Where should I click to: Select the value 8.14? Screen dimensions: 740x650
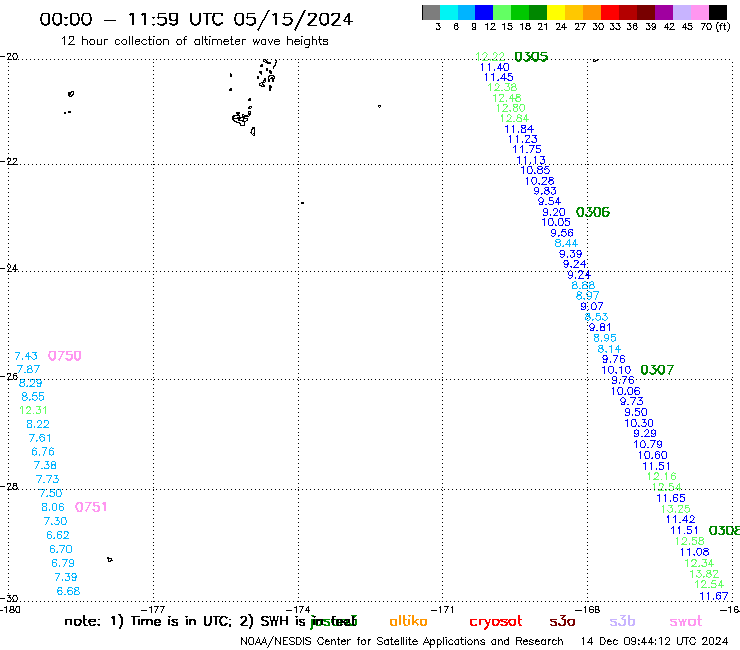(609, 349)
